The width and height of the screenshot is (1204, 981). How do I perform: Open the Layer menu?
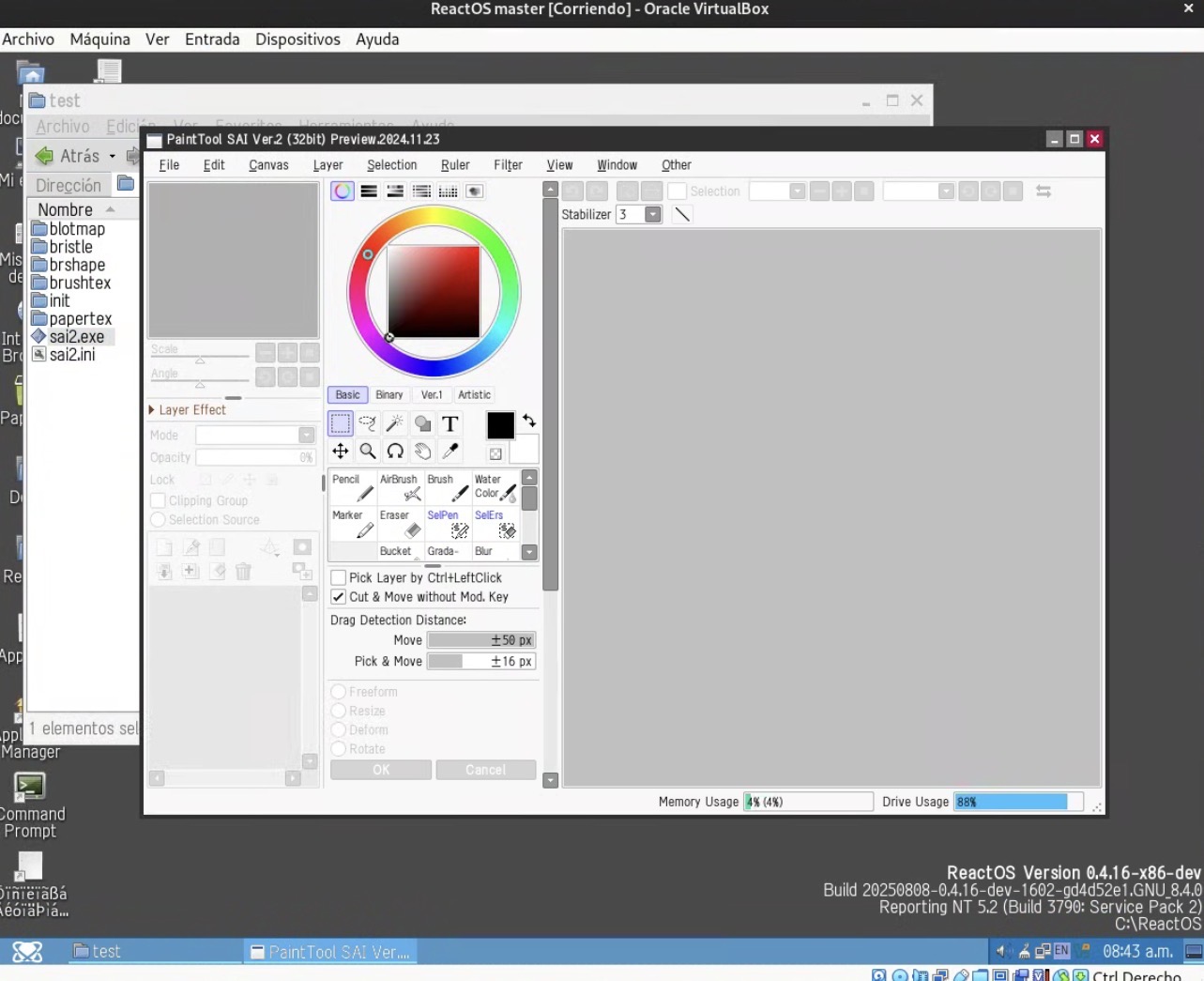click(x=328, y=165)
